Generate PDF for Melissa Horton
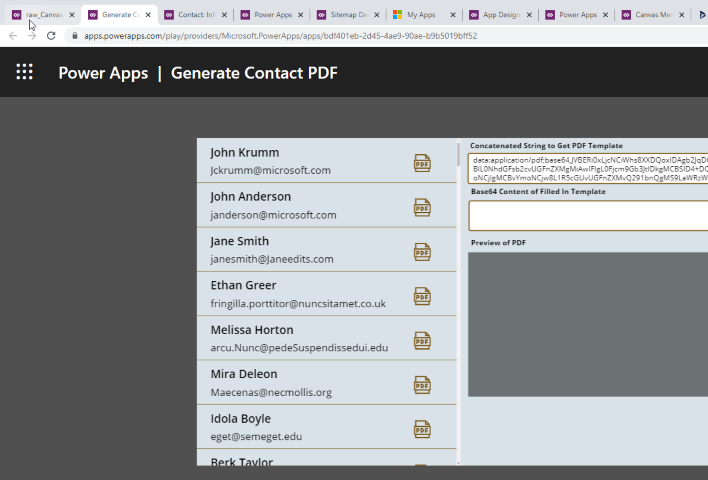Viewport: 708px width, 480px height. pyautogui.click(x=422, y=340)
